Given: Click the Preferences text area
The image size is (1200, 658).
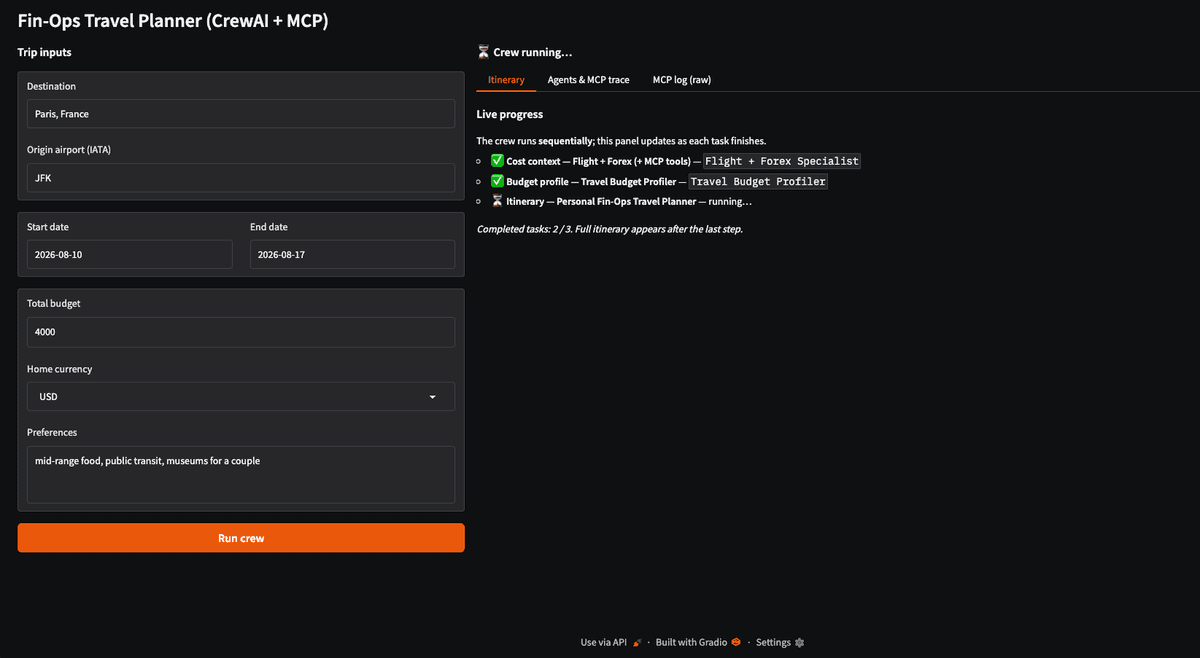Looking at the screenshot, I should pyautogui.click(x=241, y=475).
